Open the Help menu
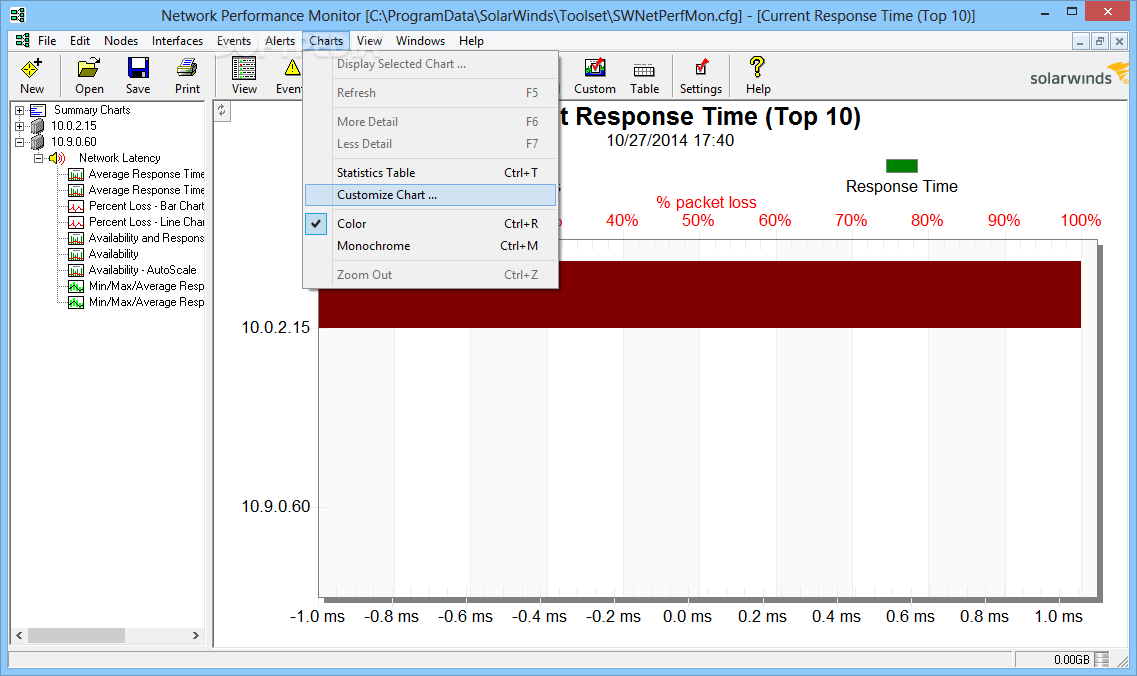Screen dimensions: 1137x676 tap(471, 41)
